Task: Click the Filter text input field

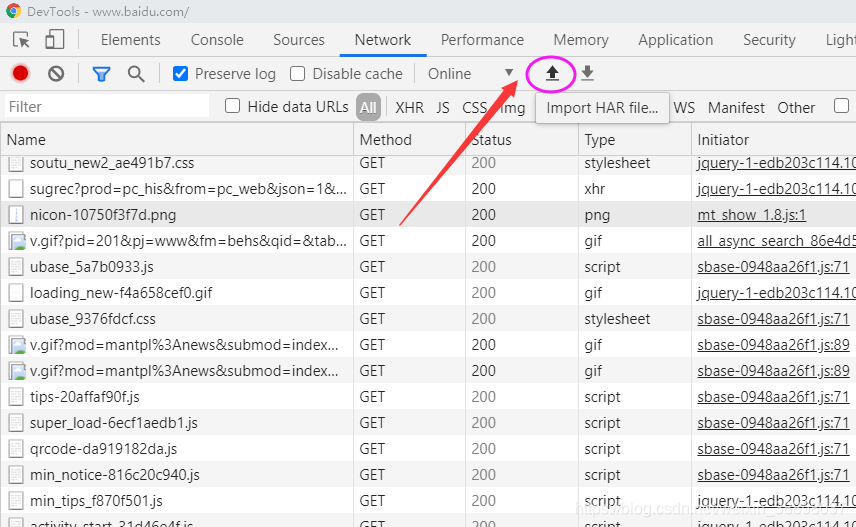Action: 106,106
